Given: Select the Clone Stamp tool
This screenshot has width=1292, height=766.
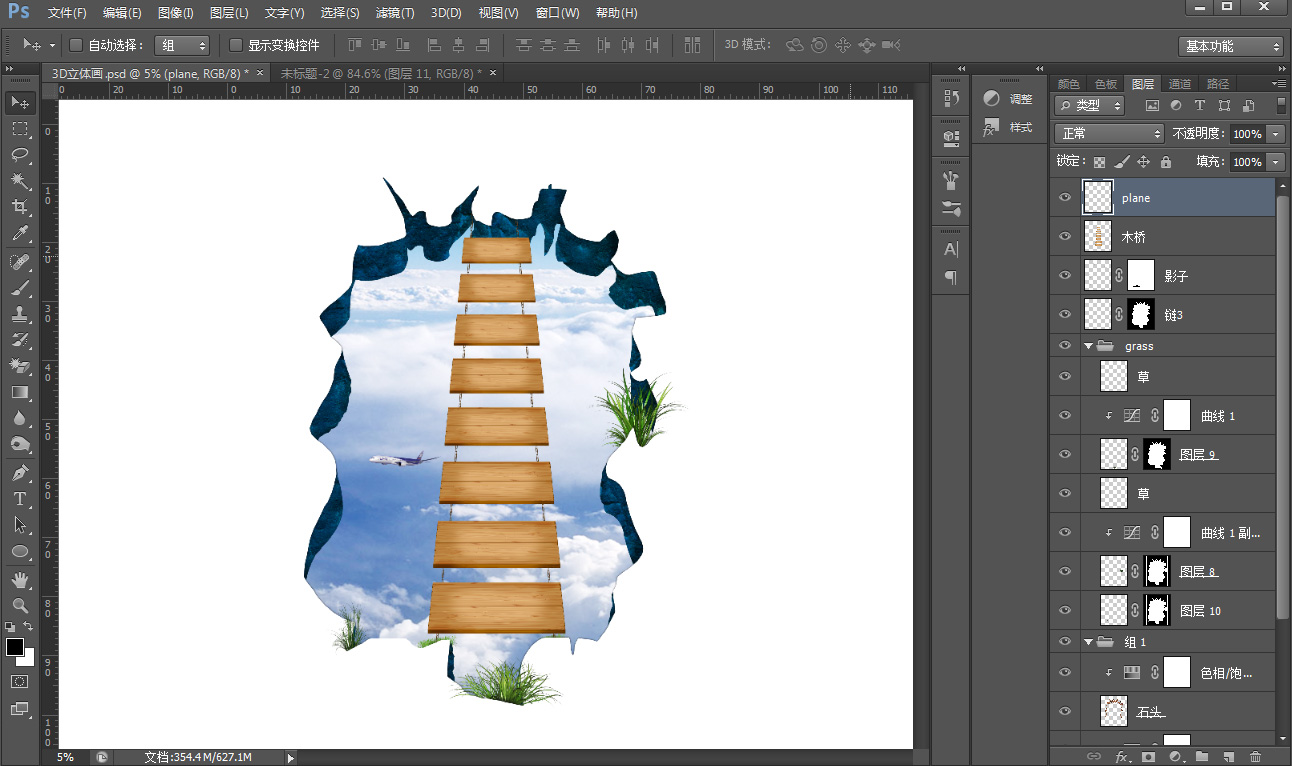Looking at the screenshot, I should coord(20,314).
